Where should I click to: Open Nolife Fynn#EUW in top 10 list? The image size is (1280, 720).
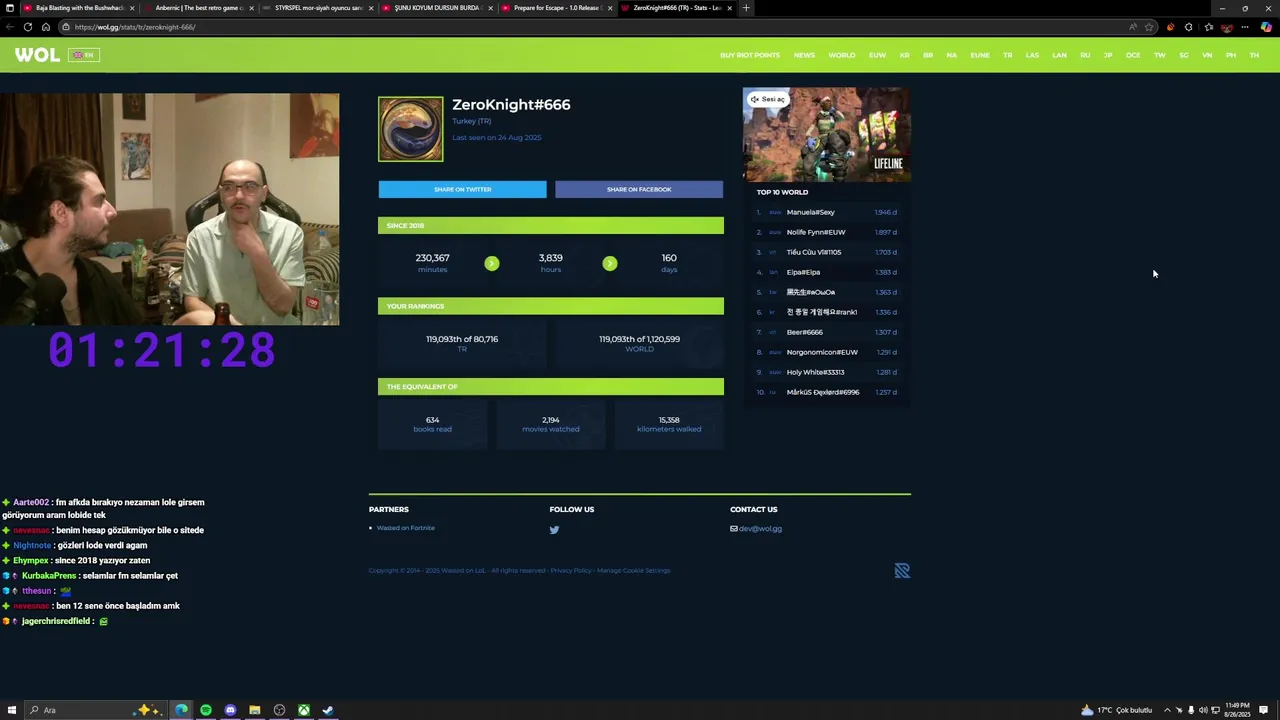[x=816, y=232]
